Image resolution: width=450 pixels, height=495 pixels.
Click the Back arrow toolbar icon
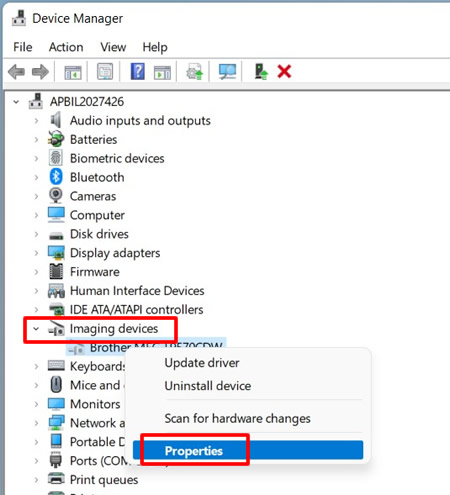coord(16,72)
